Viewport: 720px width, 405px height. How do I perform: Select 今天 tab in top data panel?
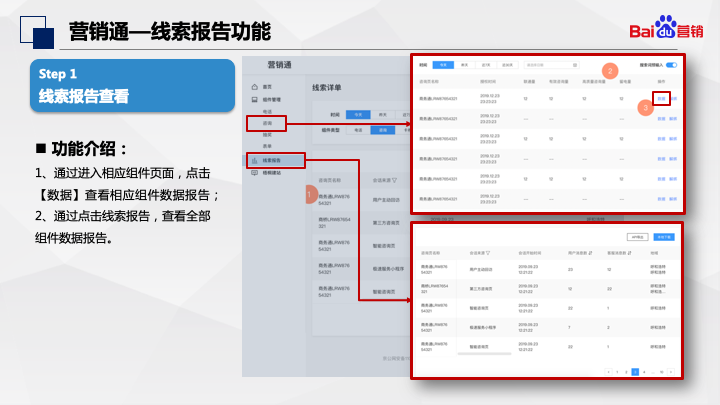tap(443, 65)
